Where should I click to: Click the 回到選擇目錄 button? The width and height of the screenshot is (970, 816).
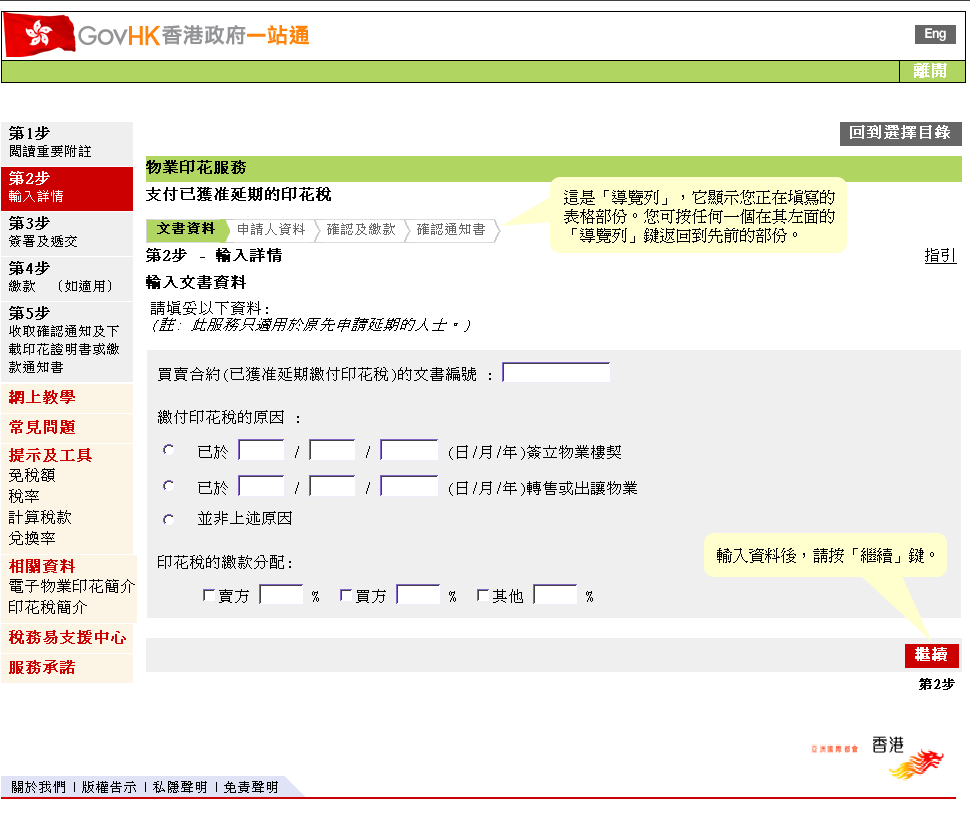click(x=899, y=133)
